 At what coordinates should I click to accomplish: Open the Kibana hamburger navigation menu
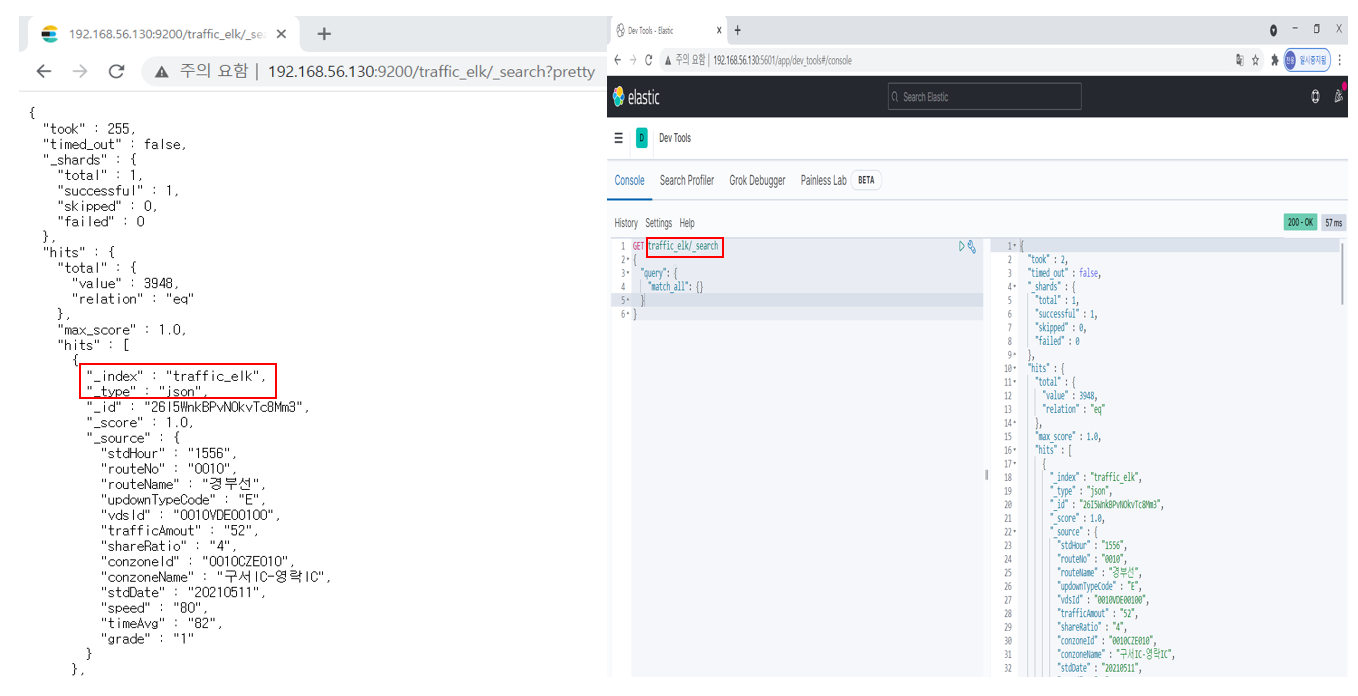620,138
